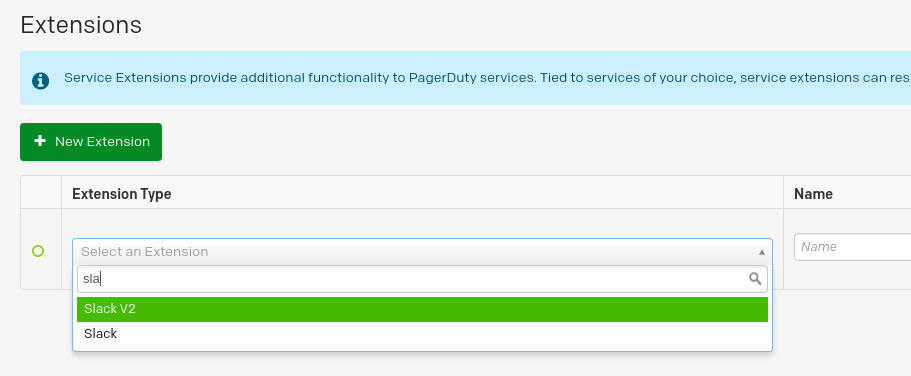Click the Name text input field
This screenshot has height=376, width=911.
(x=852, y=247)
